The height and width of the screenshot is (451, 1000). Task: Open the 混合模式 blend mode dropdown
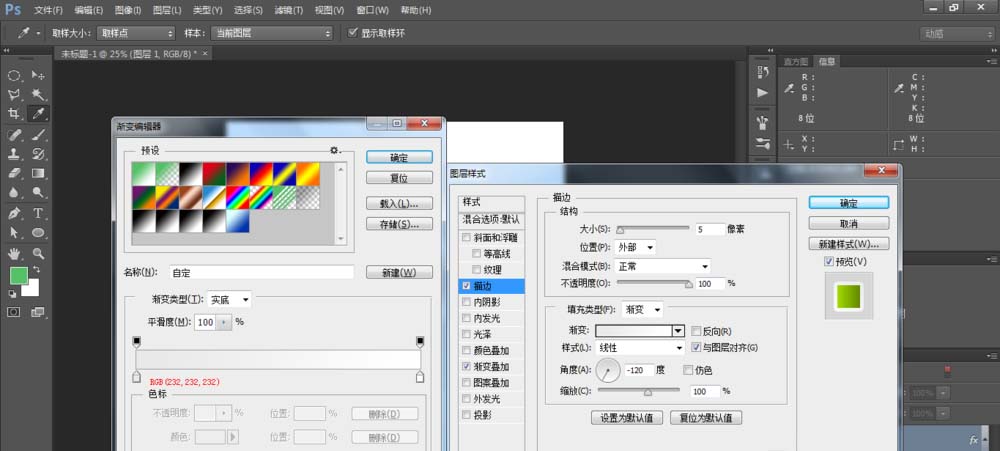tap(664, 266)
